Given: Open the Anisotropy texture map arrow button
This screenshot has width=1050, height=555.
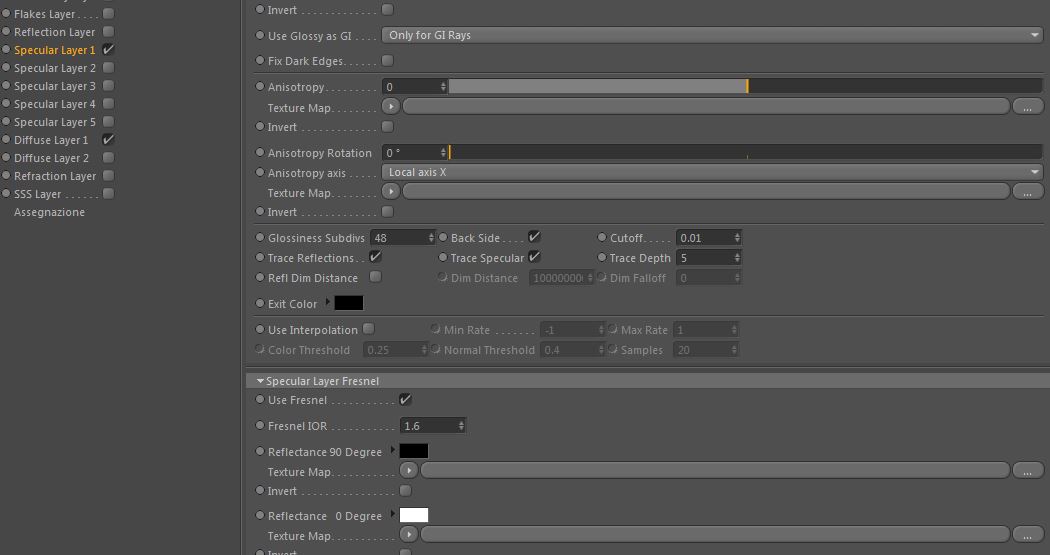Looking at the screenshot, I should click(x=391, y=106).
